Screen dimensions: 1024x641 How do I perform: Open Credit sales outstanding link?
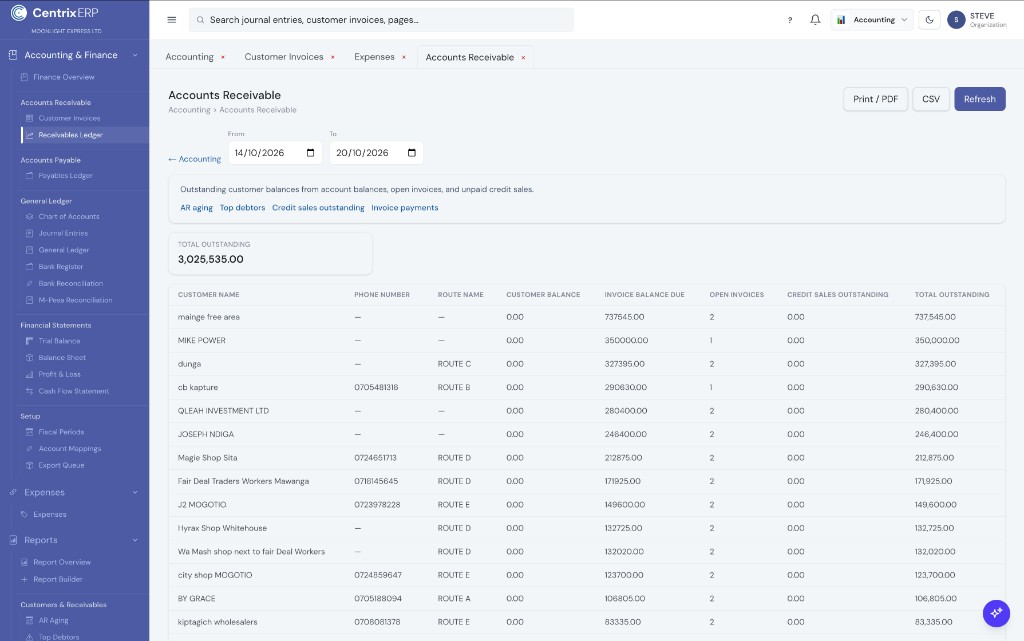click(318, 208)
